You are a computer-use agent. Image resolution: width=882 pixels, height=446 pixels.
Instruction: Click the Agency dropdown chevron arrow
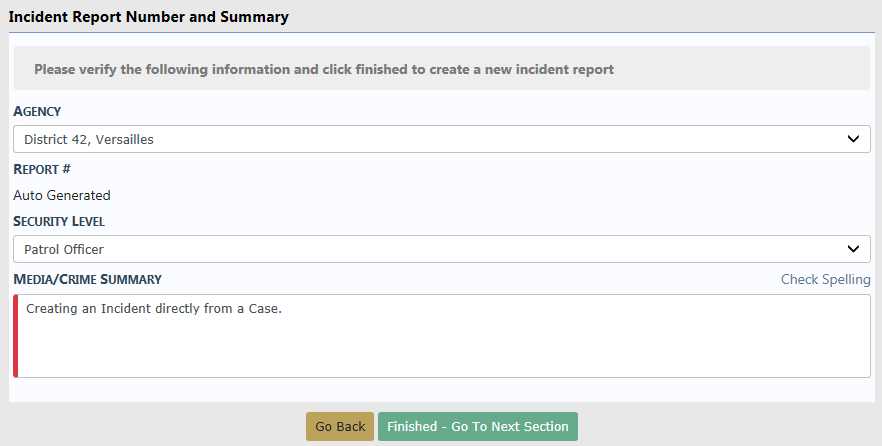[x=853, y=139]
